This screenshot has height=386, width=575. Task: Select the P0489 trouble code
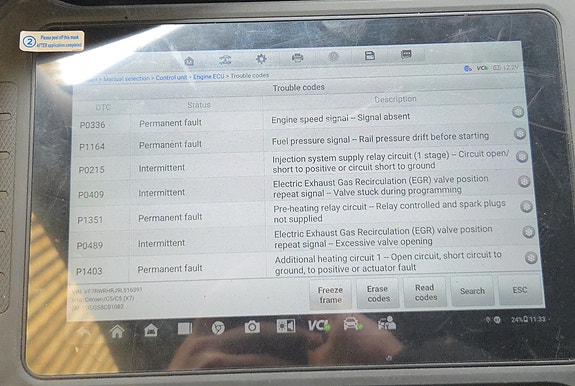(x=89, y=245)
